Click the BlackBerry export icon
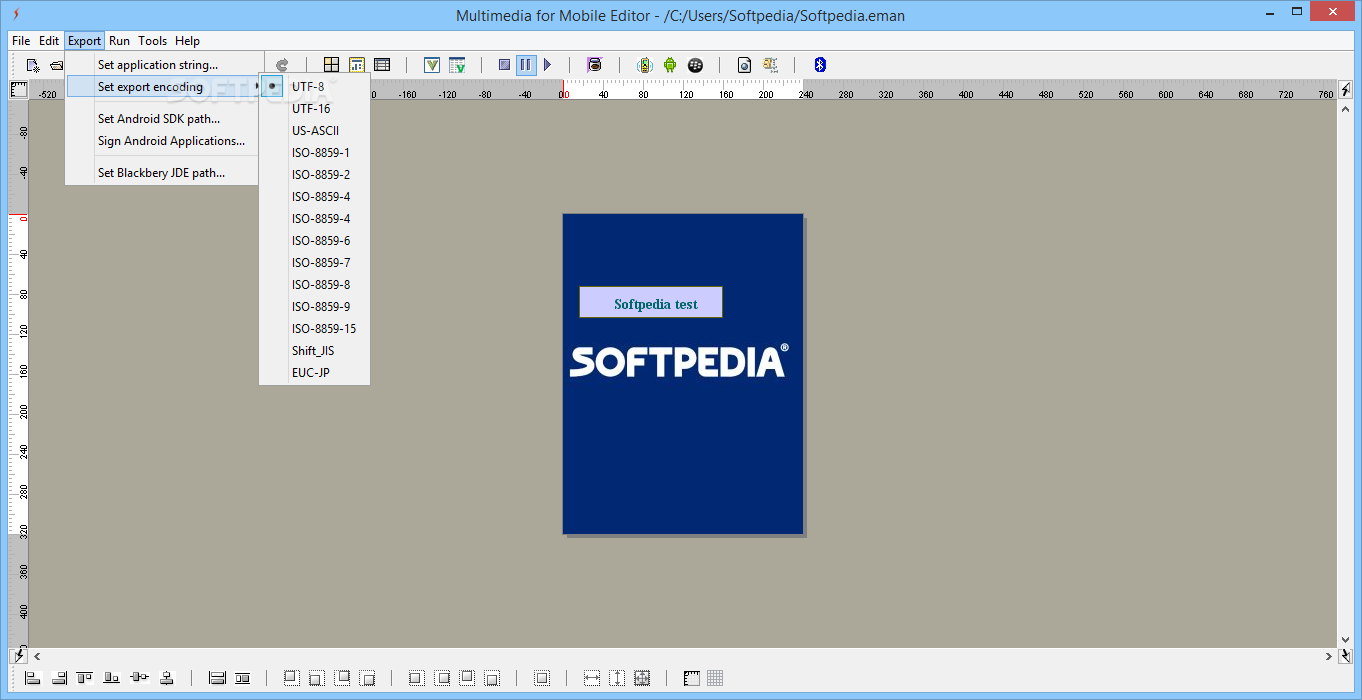This screenshot has width=1362, height=700. coord(695,65)
